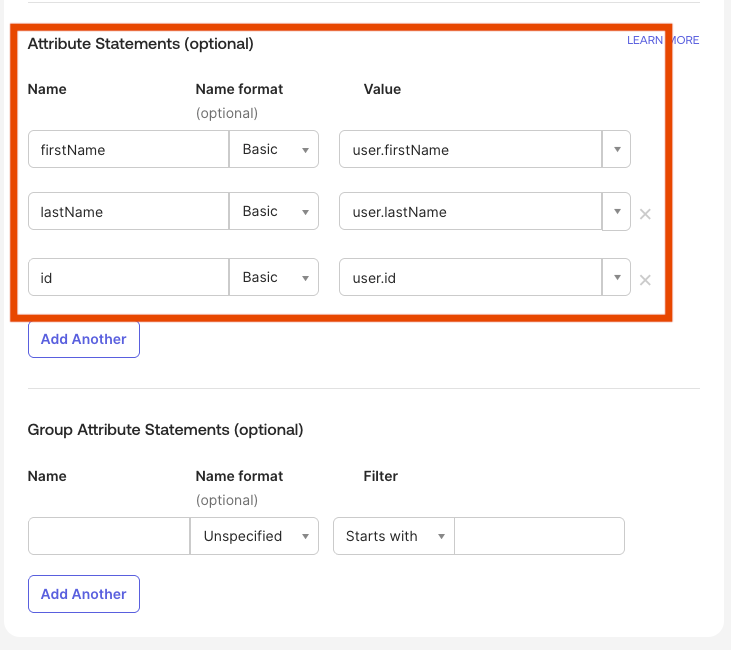The width and height of the screenshot is (731, 650).
Task: Click the group filter value field
Action: [x=539, y=536]
